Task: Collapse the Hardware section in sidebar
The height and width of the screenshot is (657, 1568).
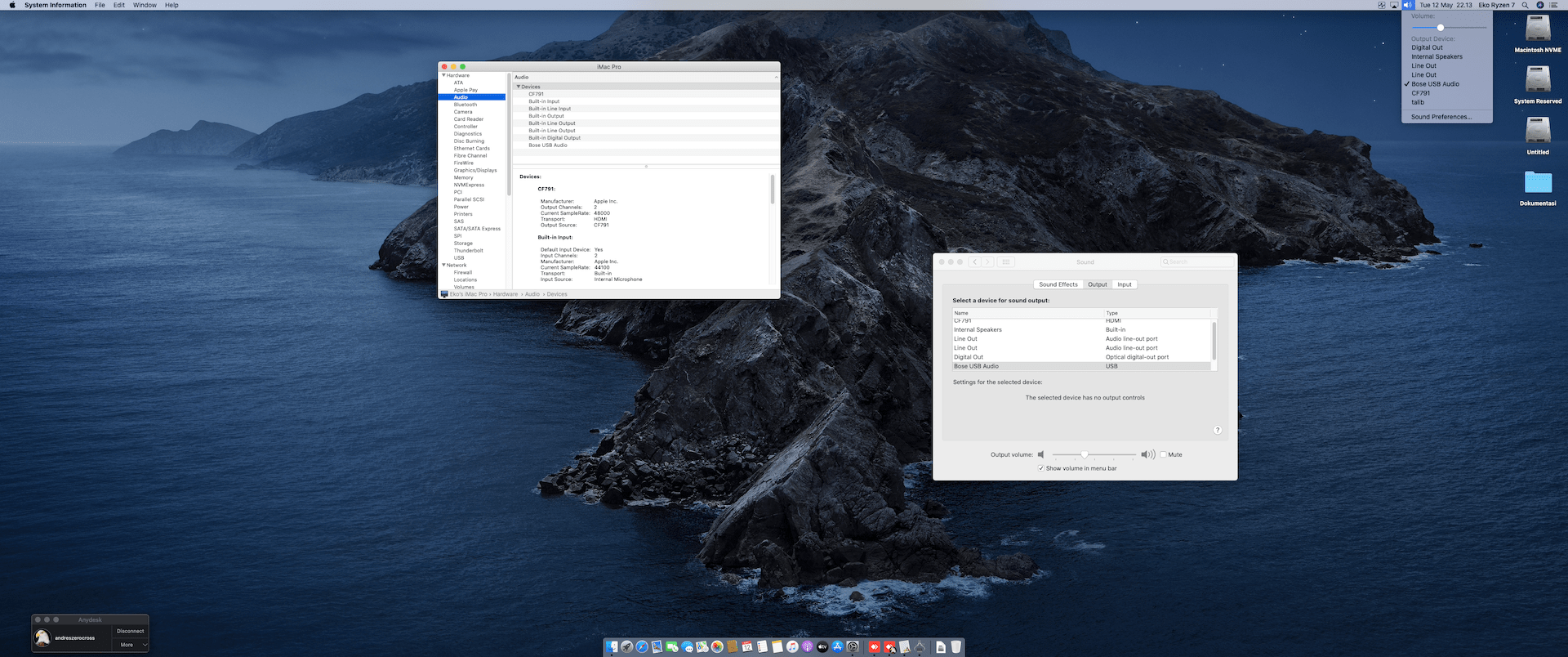Action: tap(443, 75)
